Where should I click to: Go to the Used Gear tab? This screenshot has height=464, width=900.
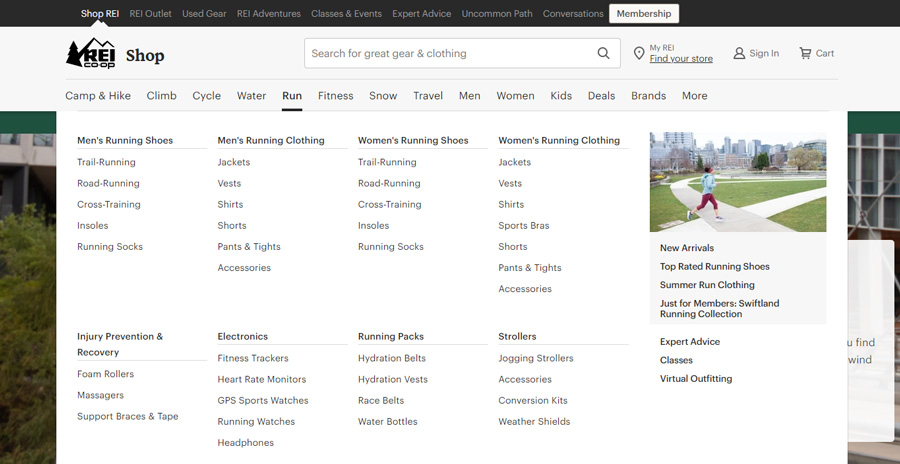[204, 14]
